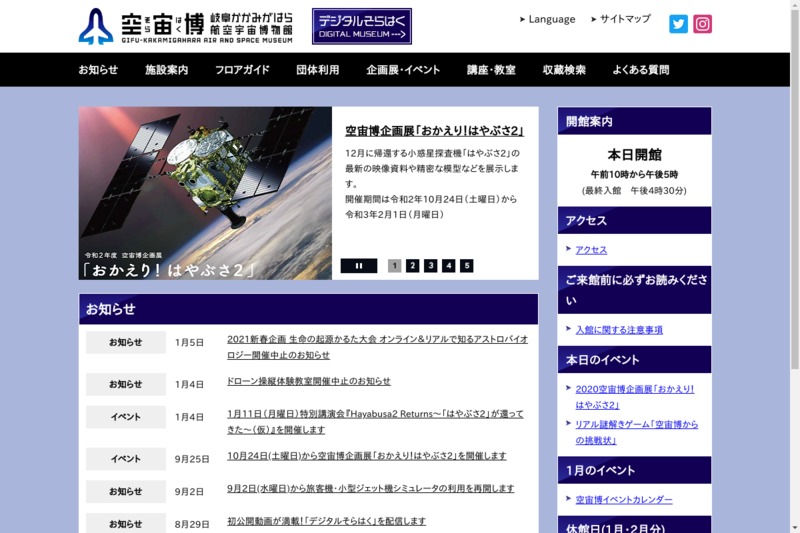Open the 施設案内 menu item

pos(166,70)
